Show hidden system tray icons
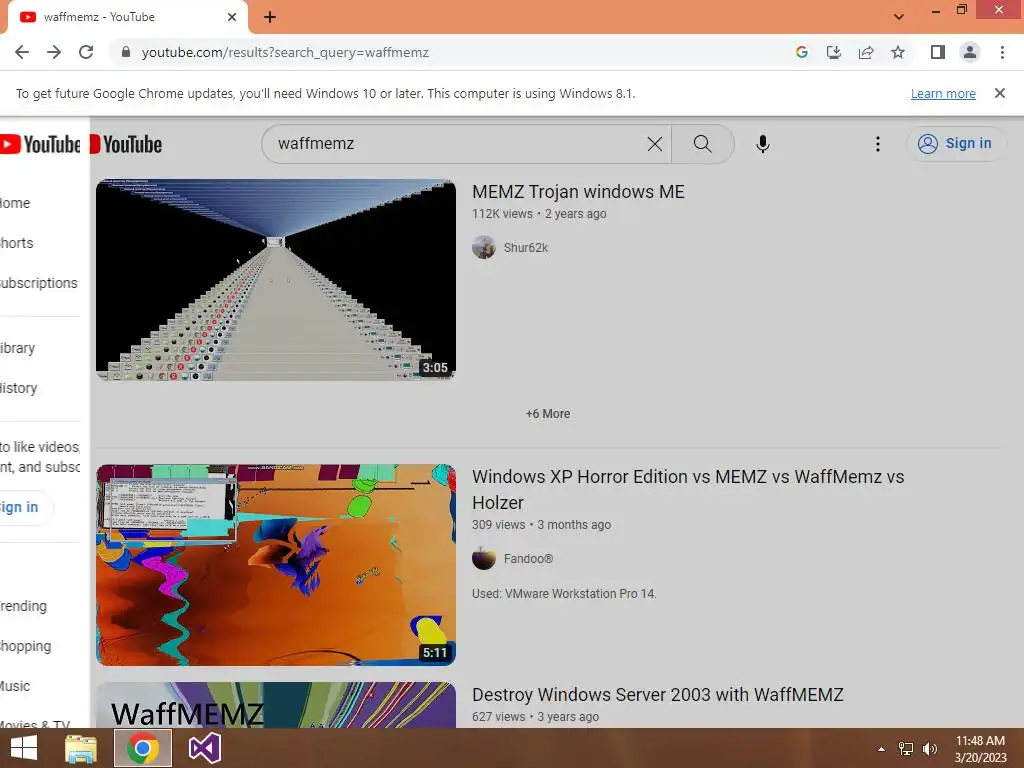 pos(882,749)
